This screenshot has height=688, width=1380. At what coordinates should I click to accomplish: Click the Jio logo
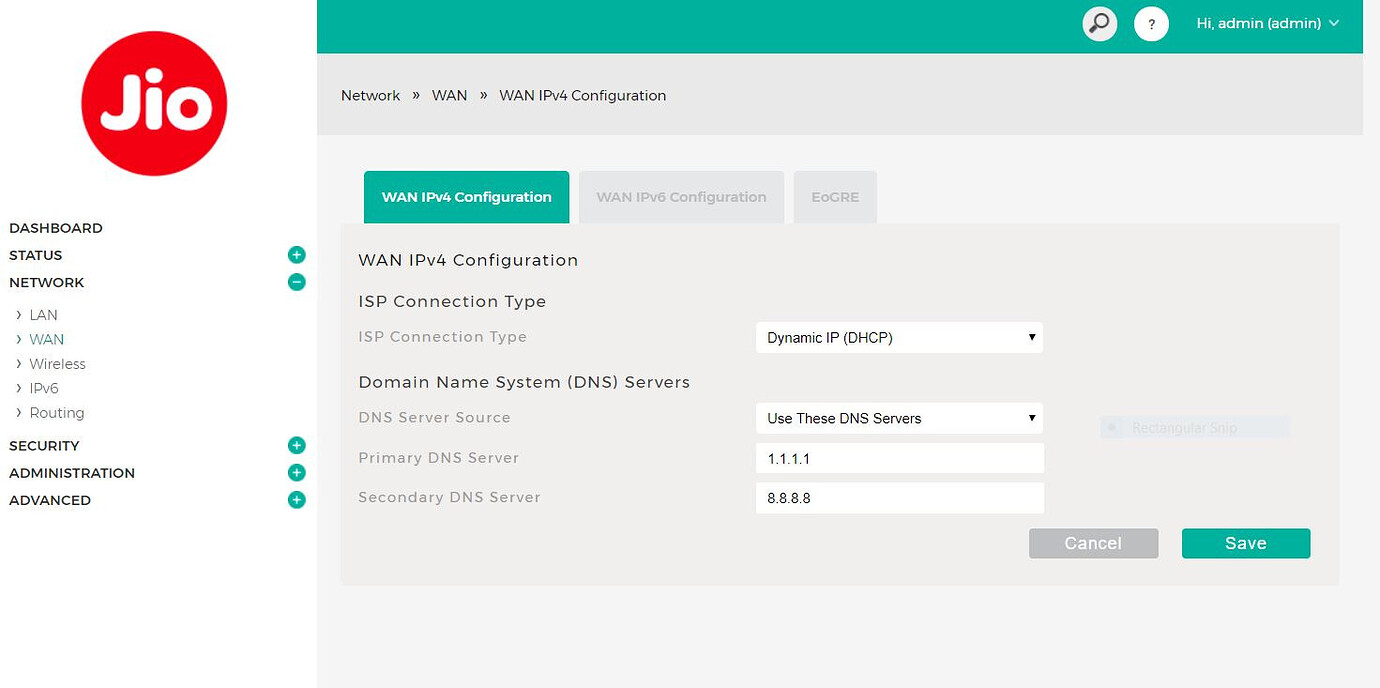point(155,103)
